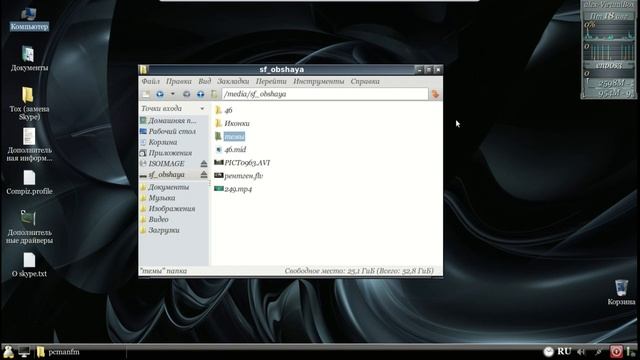Eject the ISOIMAGE volume
The width and height of the screenshot is (640, 360).
[204, 164]
